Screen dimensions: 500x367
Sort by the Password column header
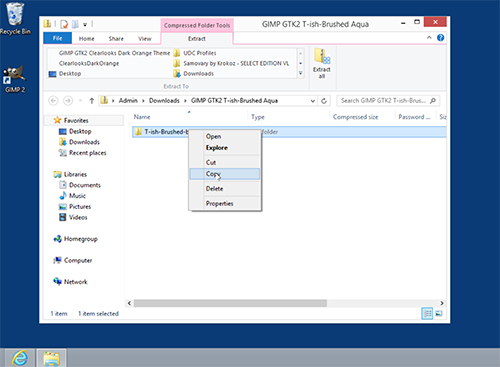[414, 117]
